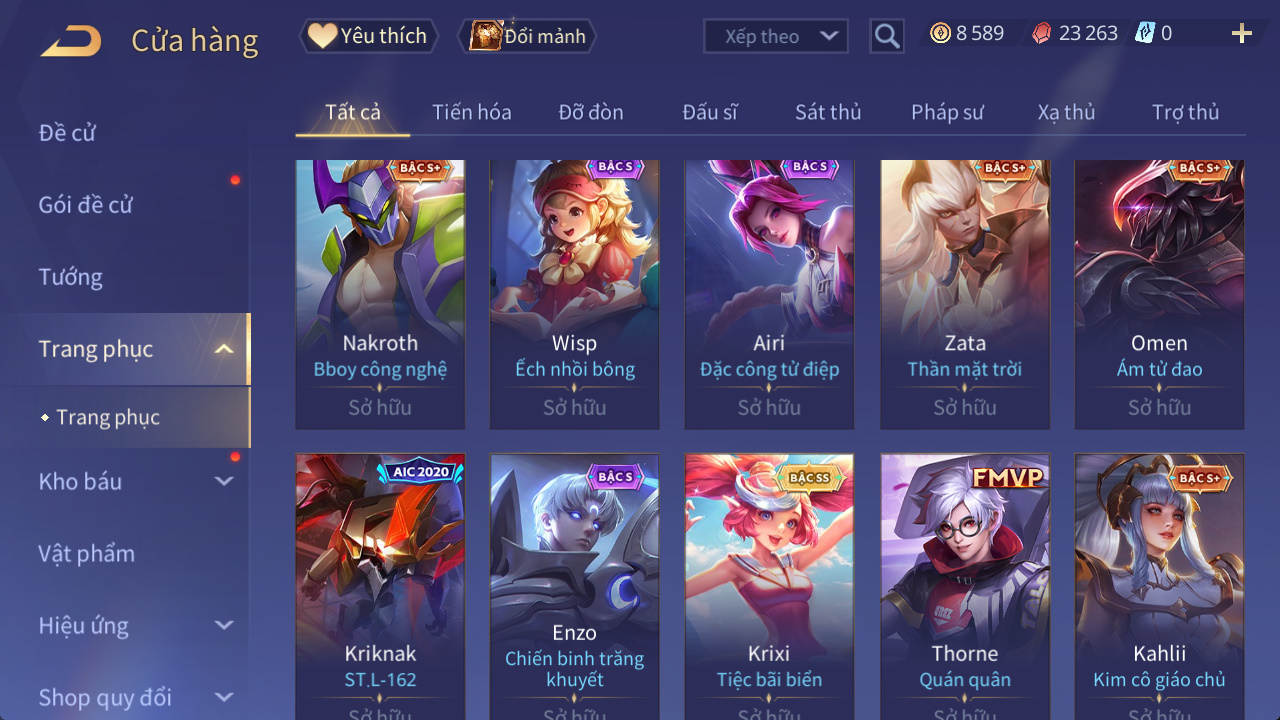Open Đổi mảnh chest exchange

coord(527,36)
